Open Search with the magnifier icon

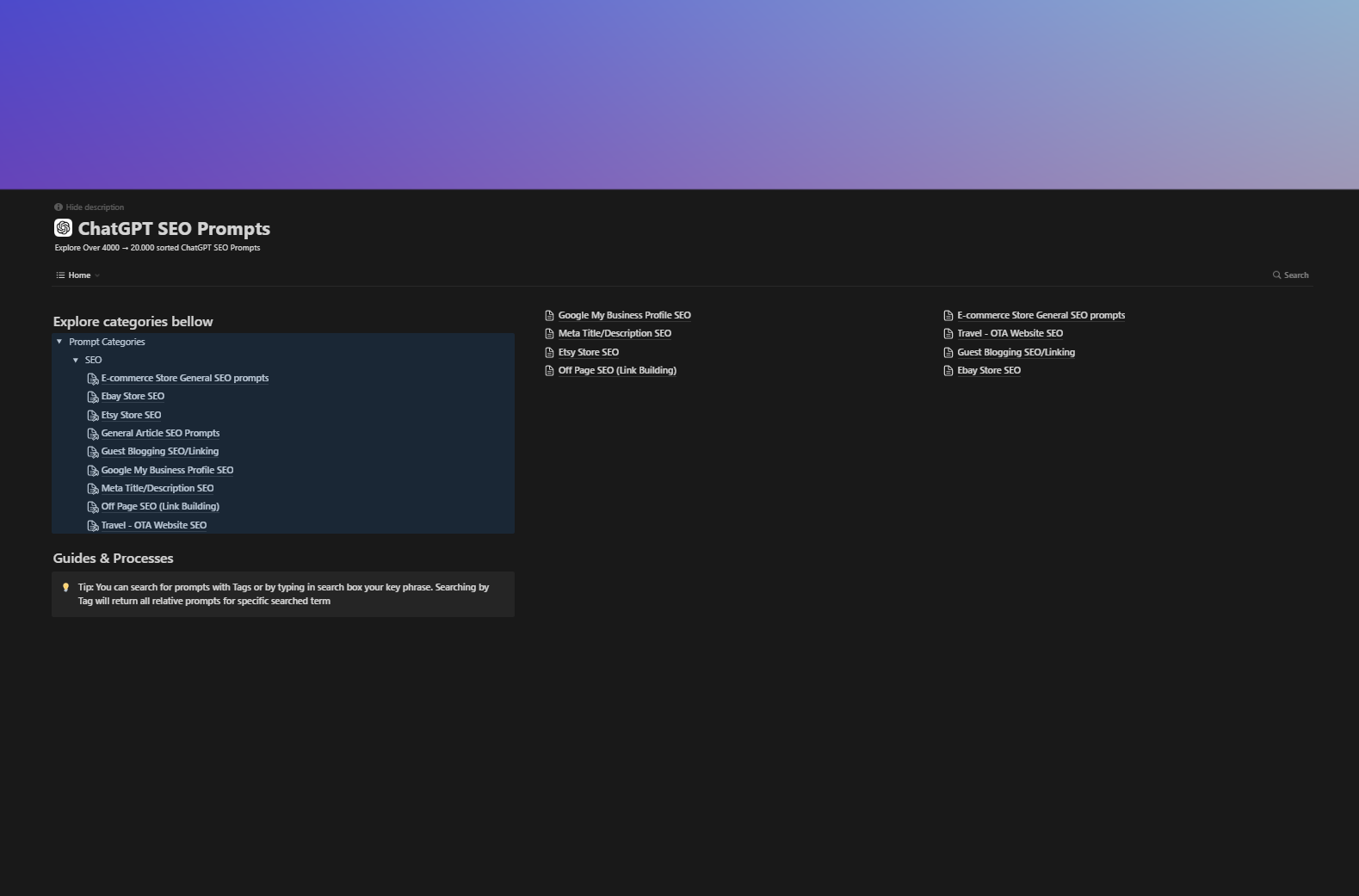coord(1290,275)
